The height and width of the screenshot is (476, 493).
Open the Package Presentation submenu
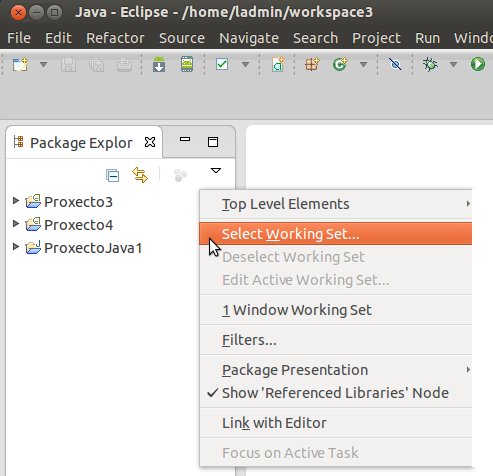336,370
